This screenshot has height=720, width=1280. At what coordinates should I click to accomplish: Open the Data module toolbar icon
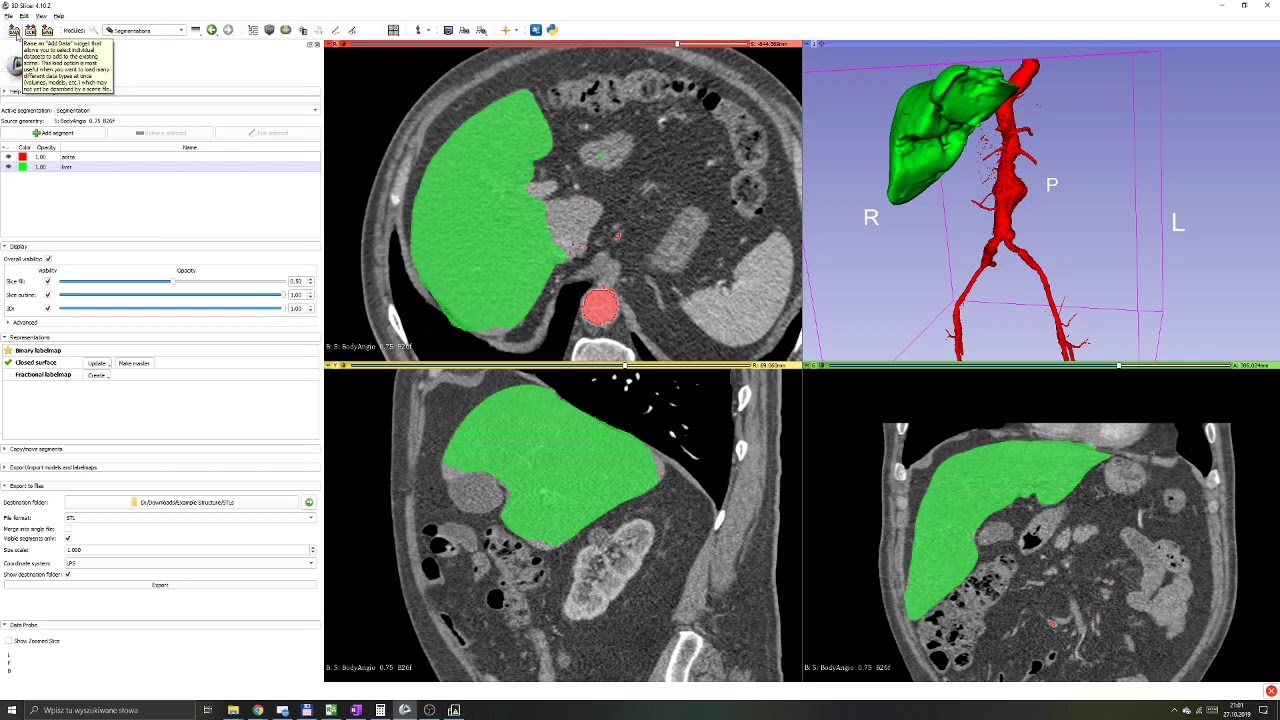[x=253, y=30]
